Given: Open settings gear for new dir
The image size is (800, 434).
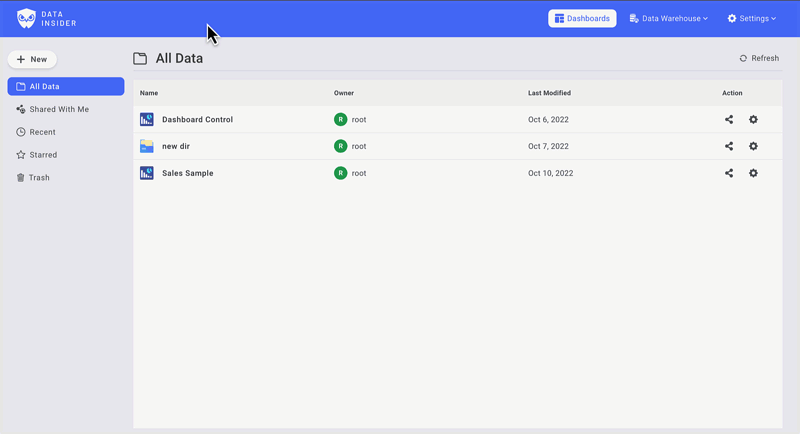Looking at the screenshot, I should click(x=753, y=147).
